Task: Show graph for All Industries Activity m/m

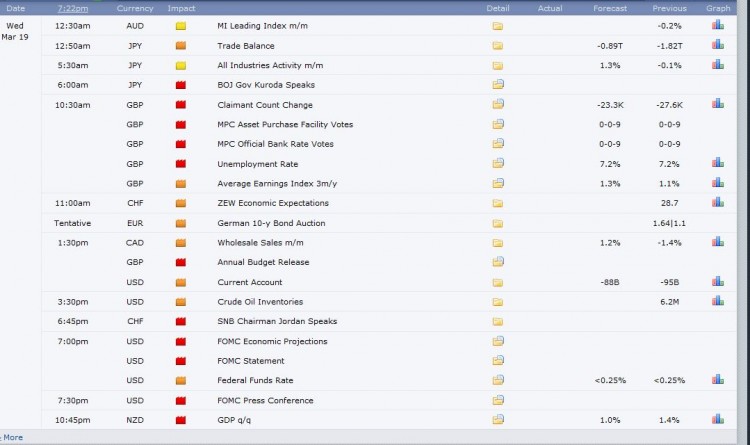Action: click(x=717, y=64)
